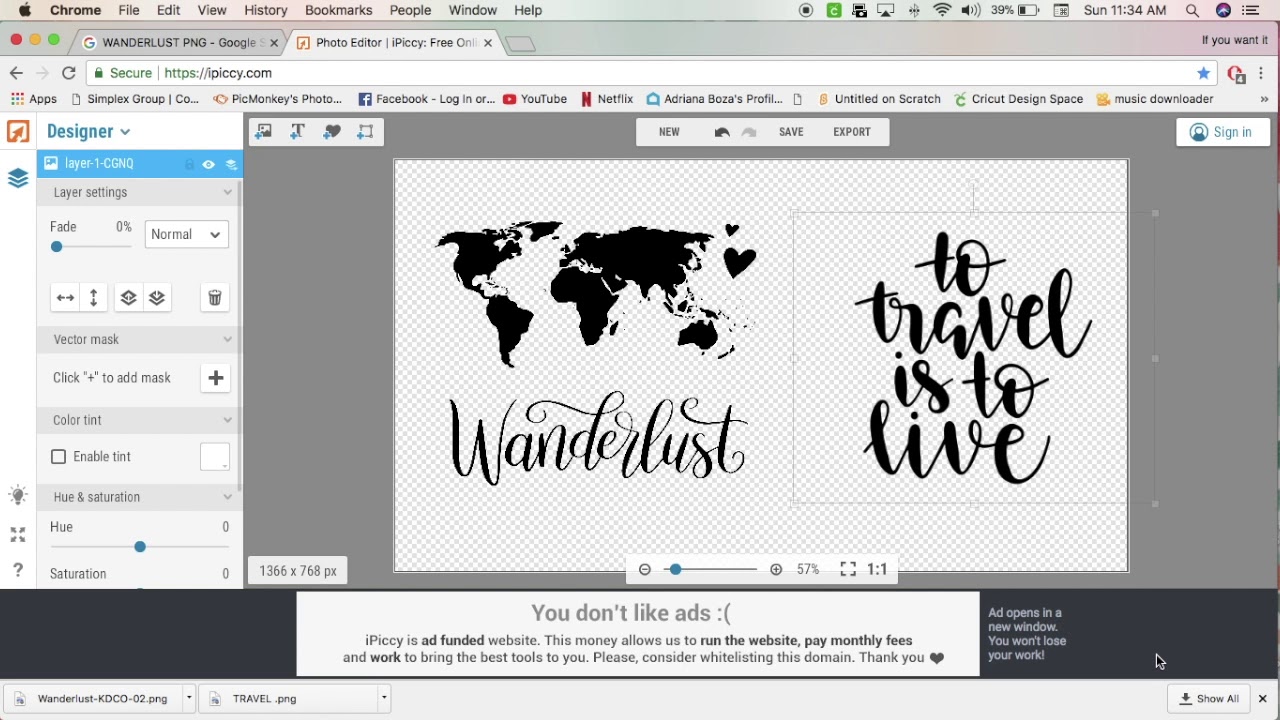
Task: Click the address bar URL field
Action: [640, 73]
